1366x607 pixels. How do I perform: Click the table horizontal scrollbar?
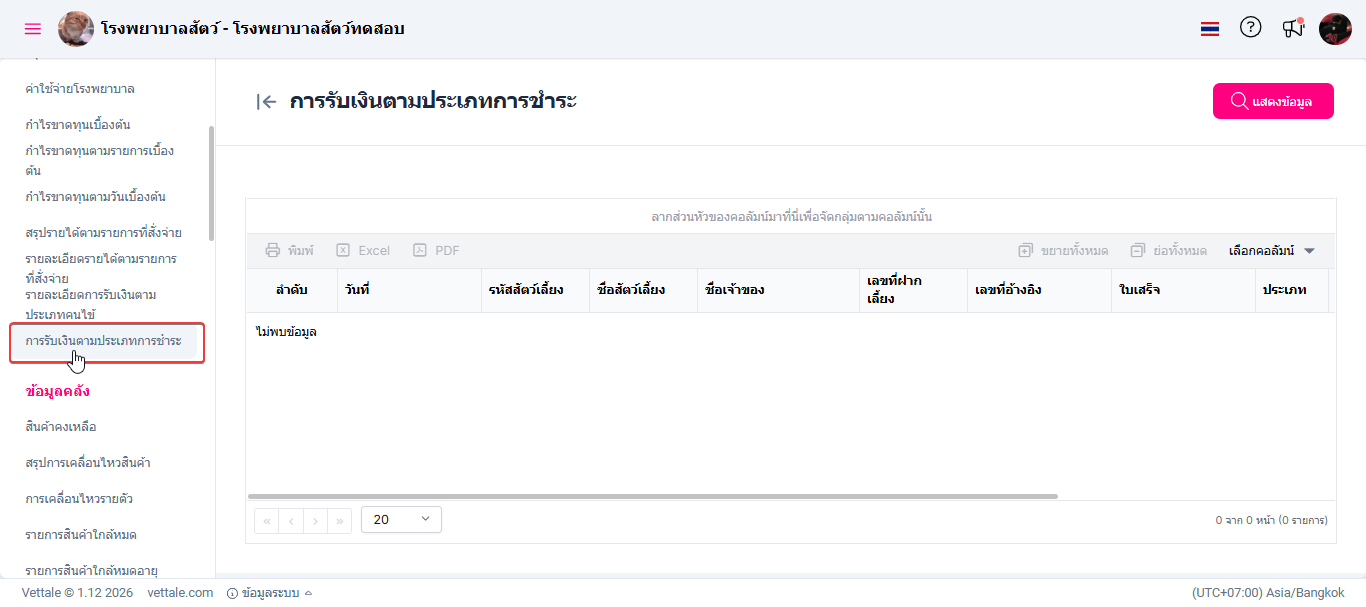click(652, 496)
